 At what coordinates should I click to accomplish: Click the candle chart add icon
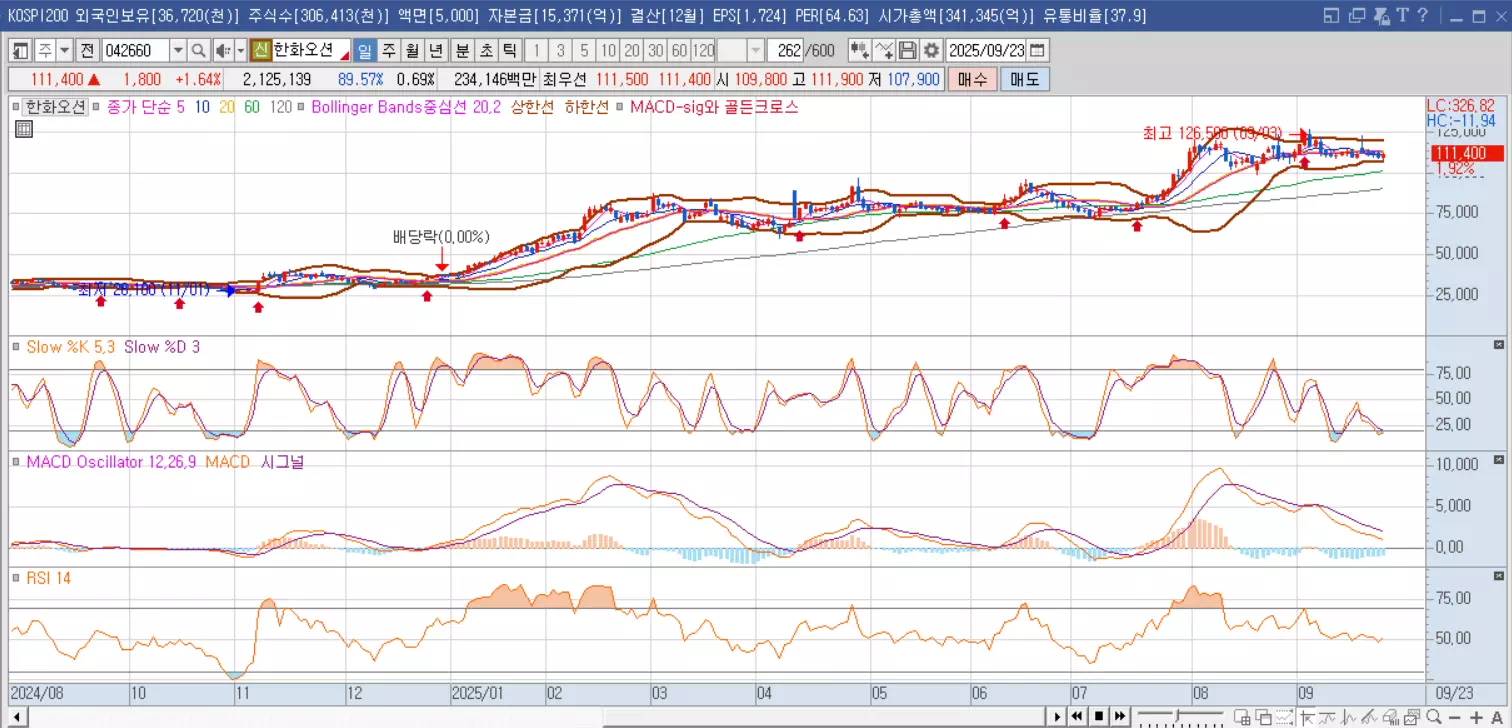tap(860, 51)
